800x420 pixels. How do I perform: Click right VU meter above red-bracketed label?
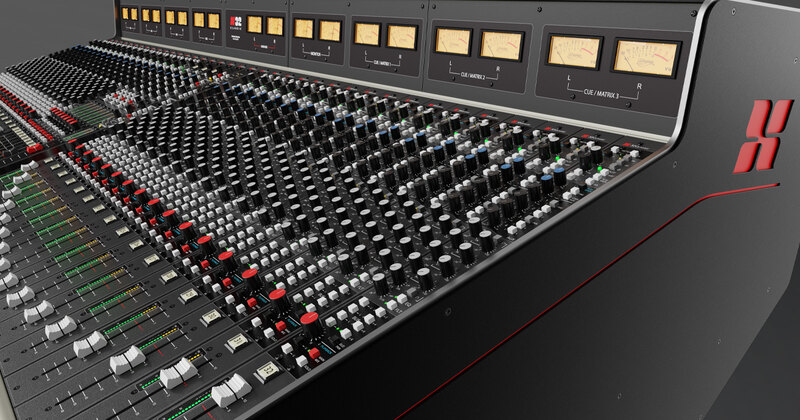[x=275, y=26]
